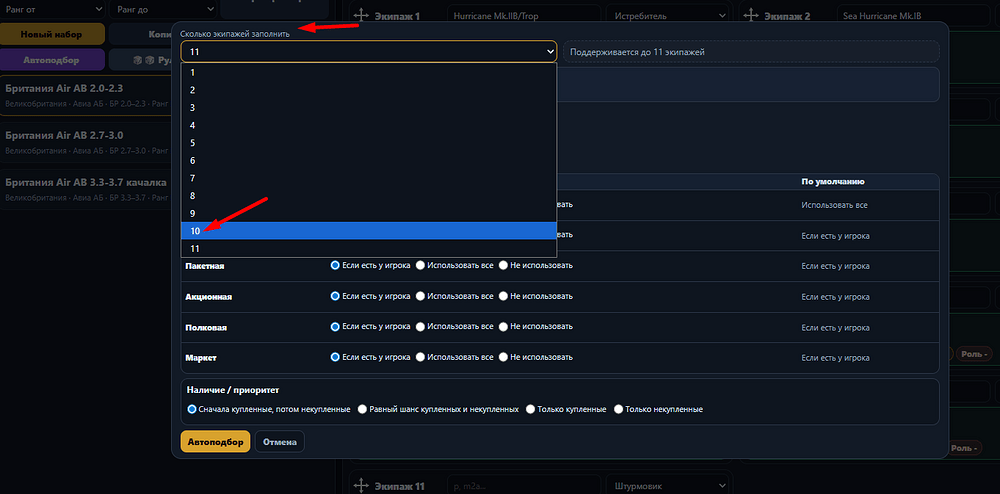Select 'Равный шанс купленных и некупленных'
Screen dimensions: 1000x494
362,409
